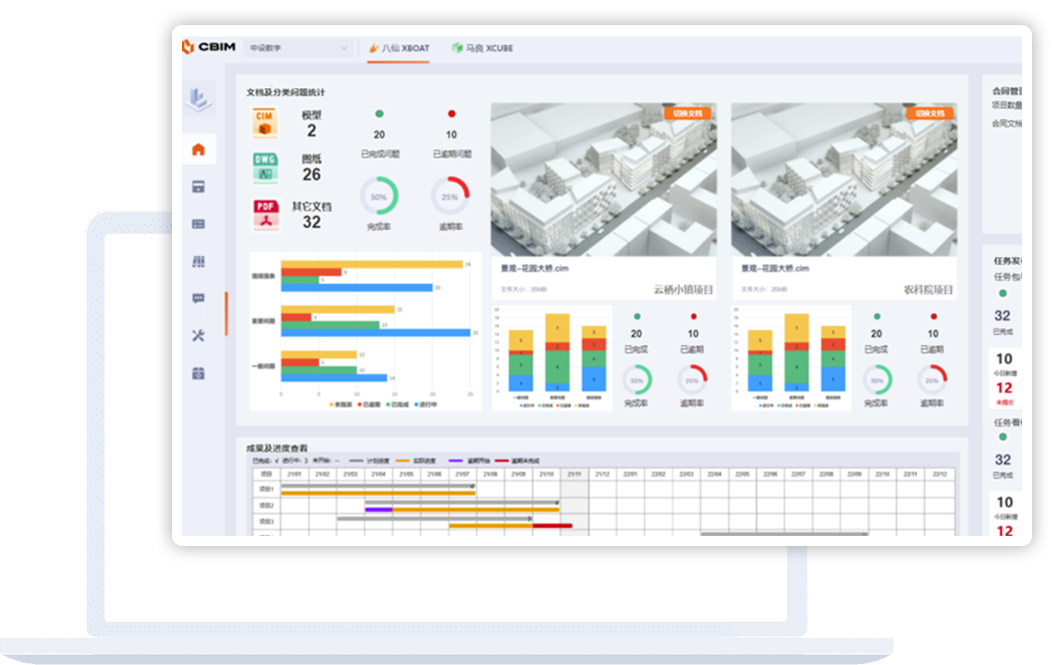Click the PDF other documents icon
This screenshot has width=1052, height=665.
[x=264, y=214]
